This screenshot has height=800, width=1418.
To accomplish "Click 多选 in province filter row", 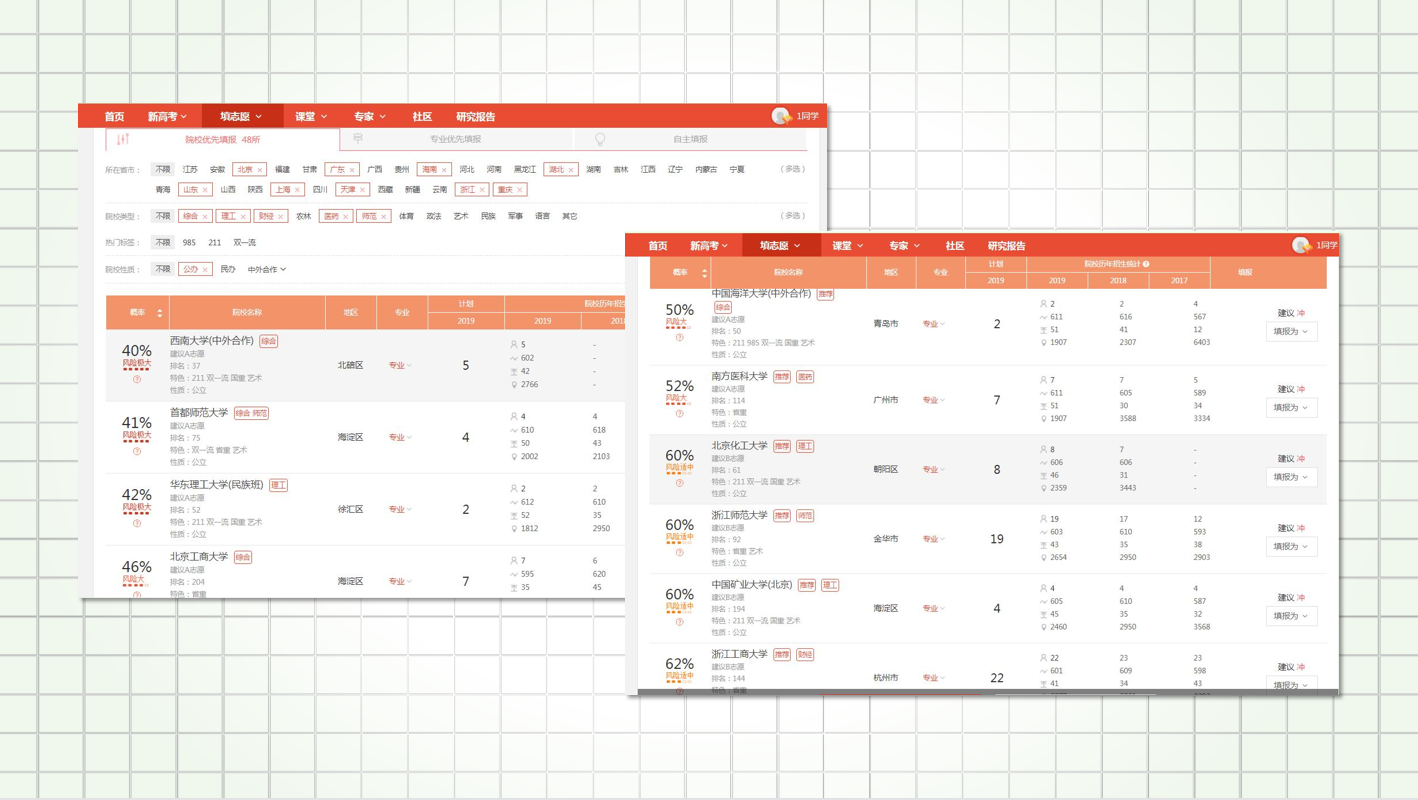I will coord(792,170).
